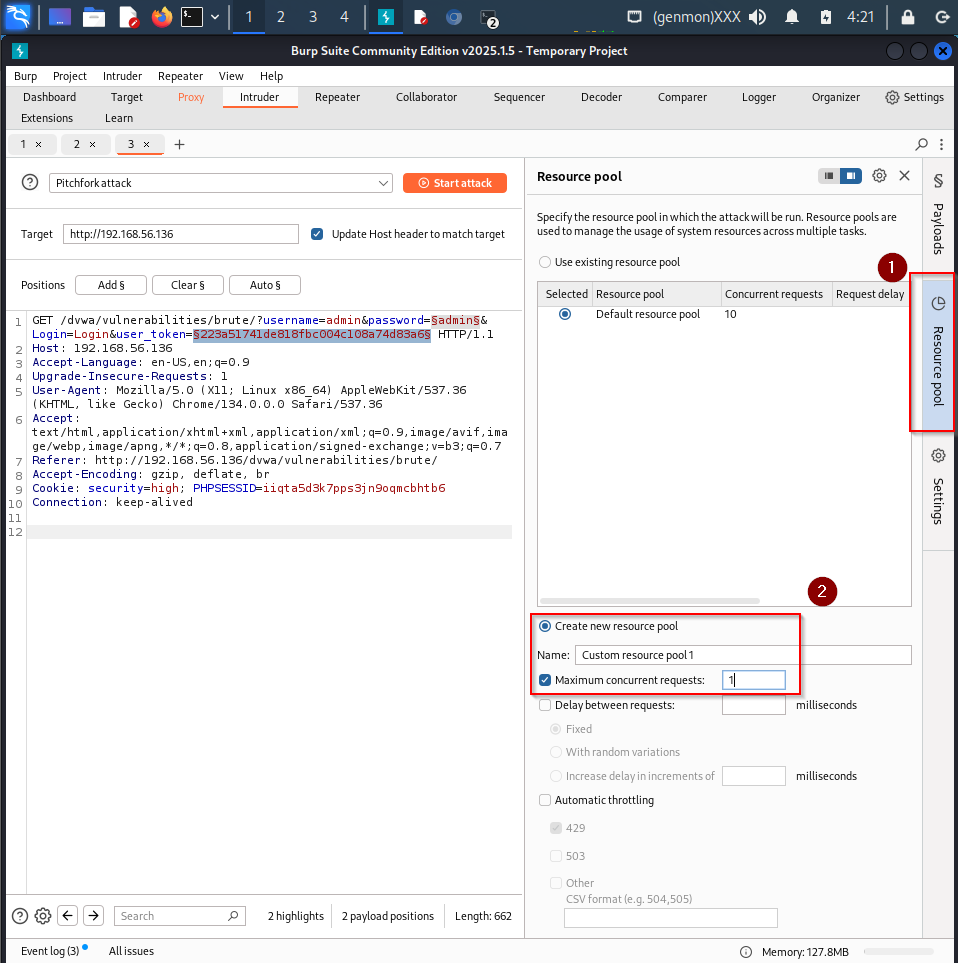Click the back arrow in the editor footer
Screen dimensions: 958x963
(68, 916)
